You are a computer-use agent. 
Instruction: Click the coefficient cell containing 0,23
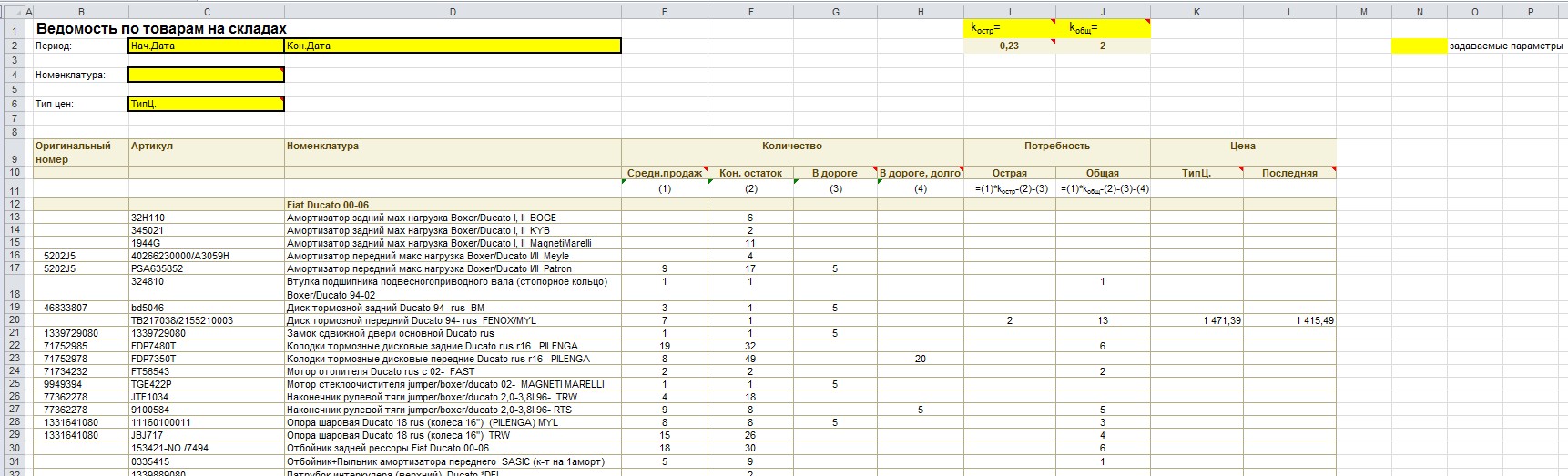(x=1009, y=46)
